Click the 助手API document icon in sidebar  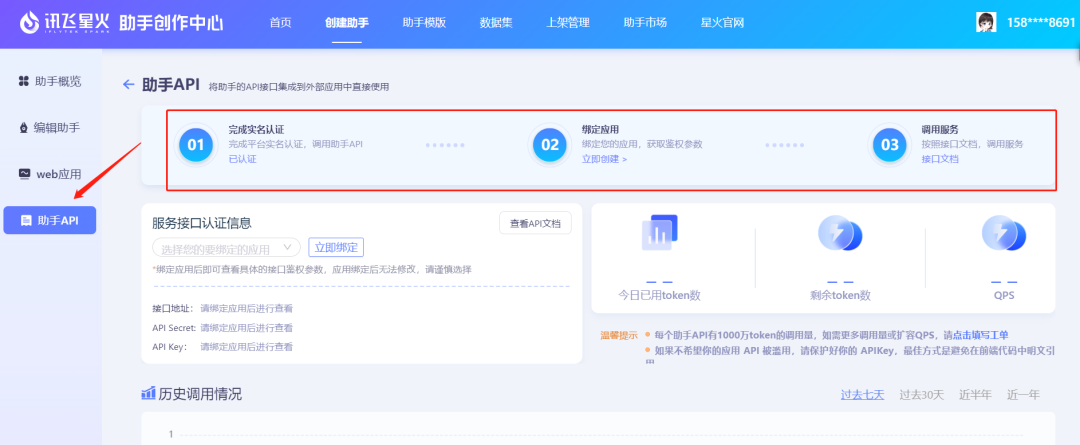coord(26,220)
